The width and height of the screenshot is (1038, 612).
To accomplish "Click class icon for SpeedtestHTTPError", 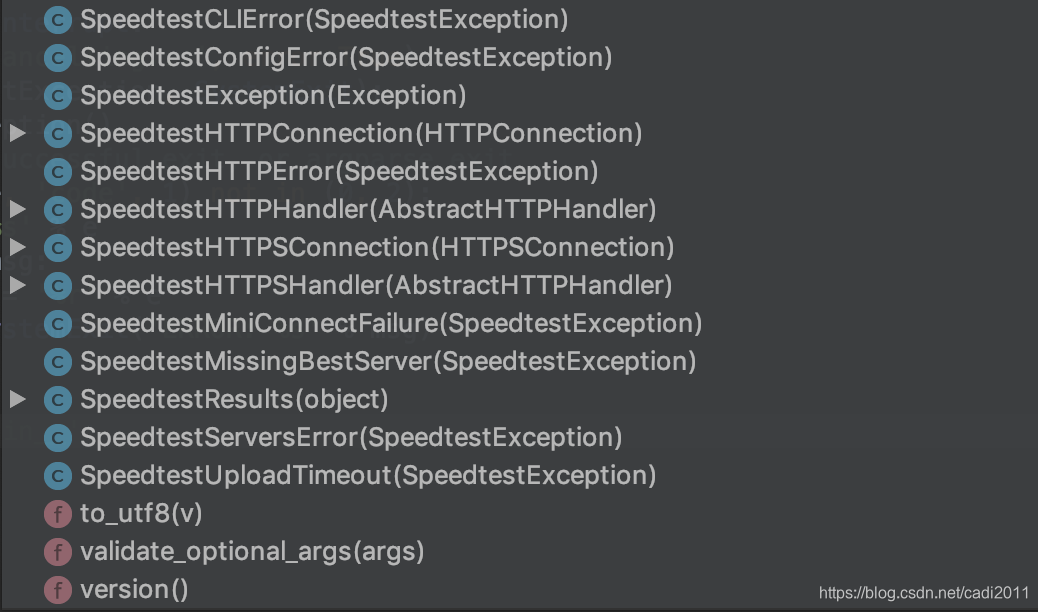I will pyautogui.click(x=58, y=172).
